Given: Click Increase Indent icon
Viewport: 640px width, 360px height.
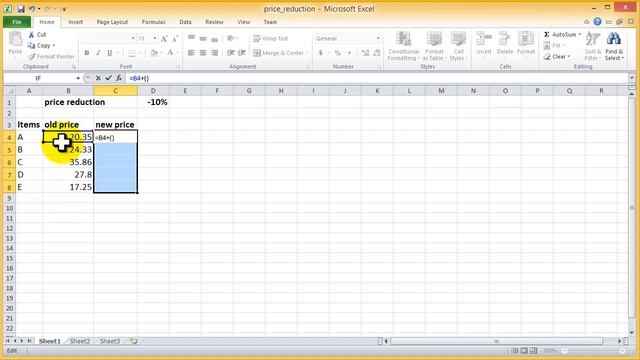Looking at the screenshot, I should click(x=242, y=53).
